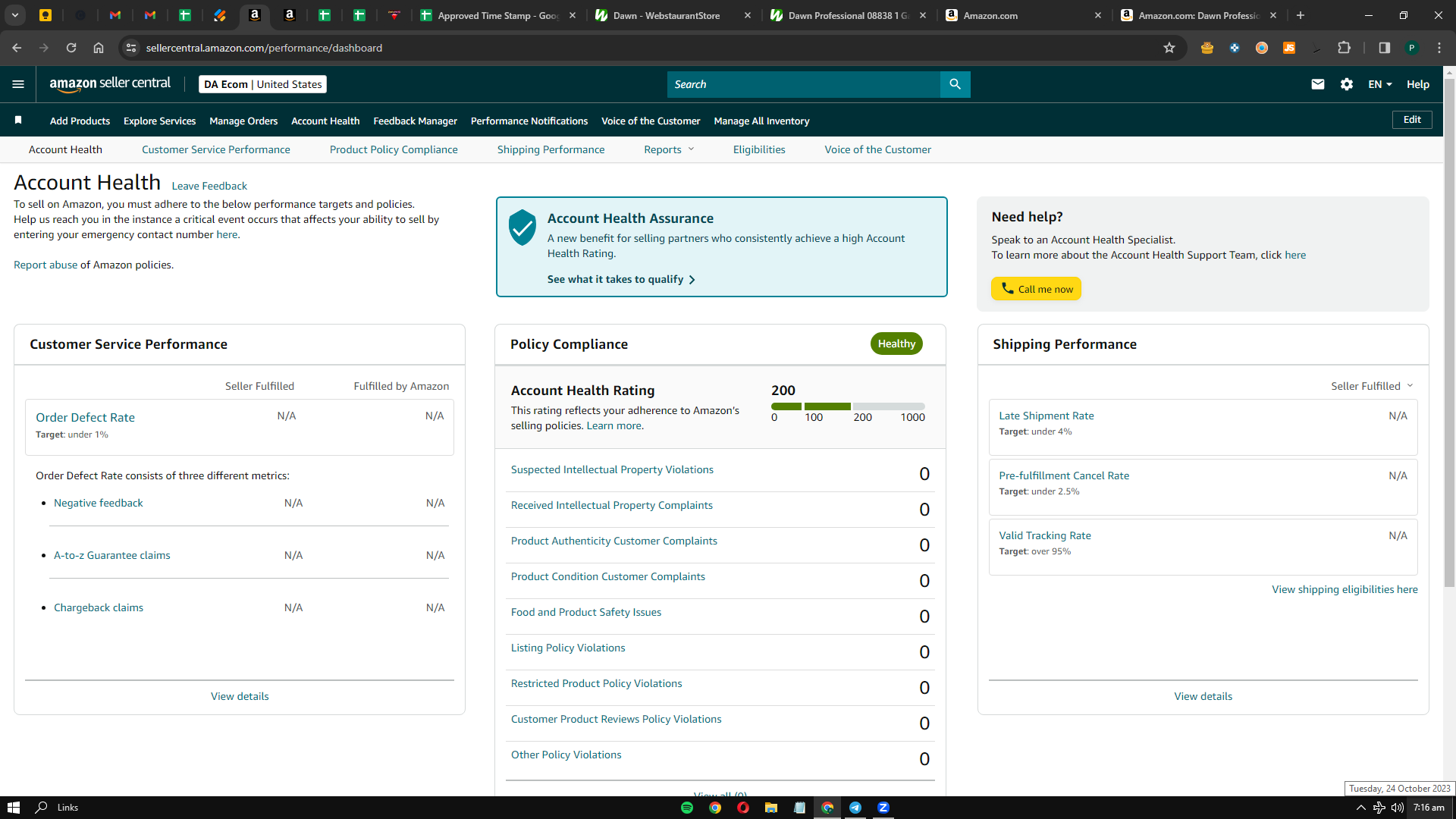The width and height of the screenshot is (1456, 819).
Task: Open Performance Notifications in the favorites bar
Action: [x=529, y=121]
